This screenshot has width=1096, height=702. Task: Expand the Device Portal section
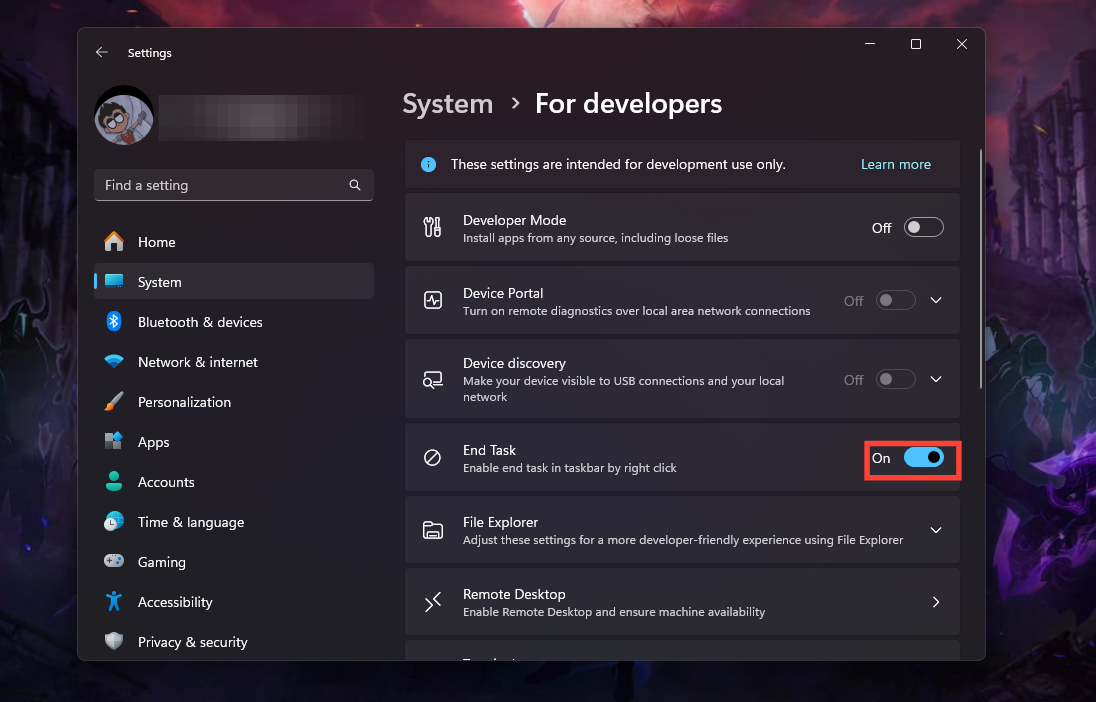(936, 300)
